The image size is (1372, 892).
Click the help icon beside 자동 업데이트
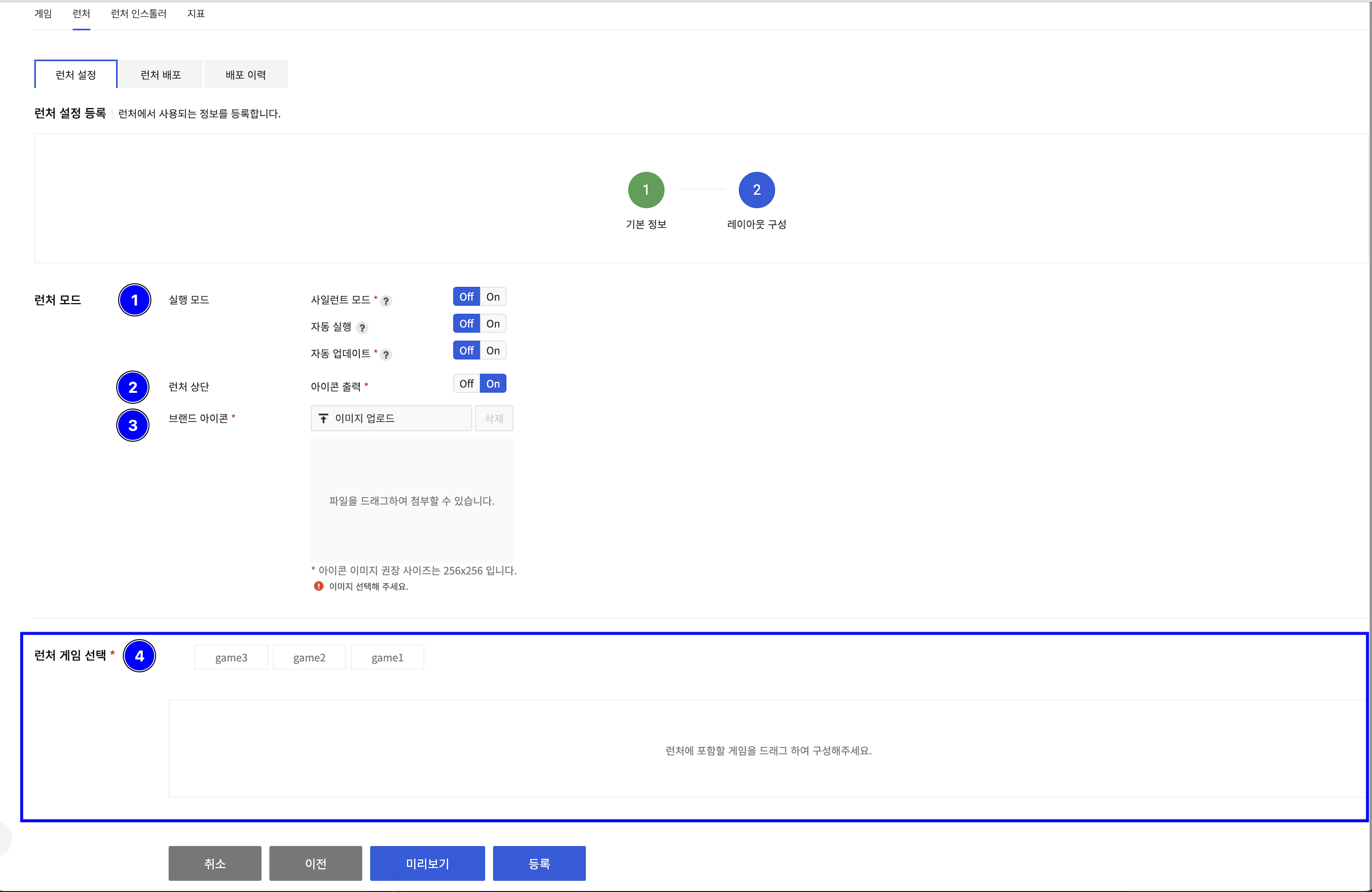coord(386,354)
